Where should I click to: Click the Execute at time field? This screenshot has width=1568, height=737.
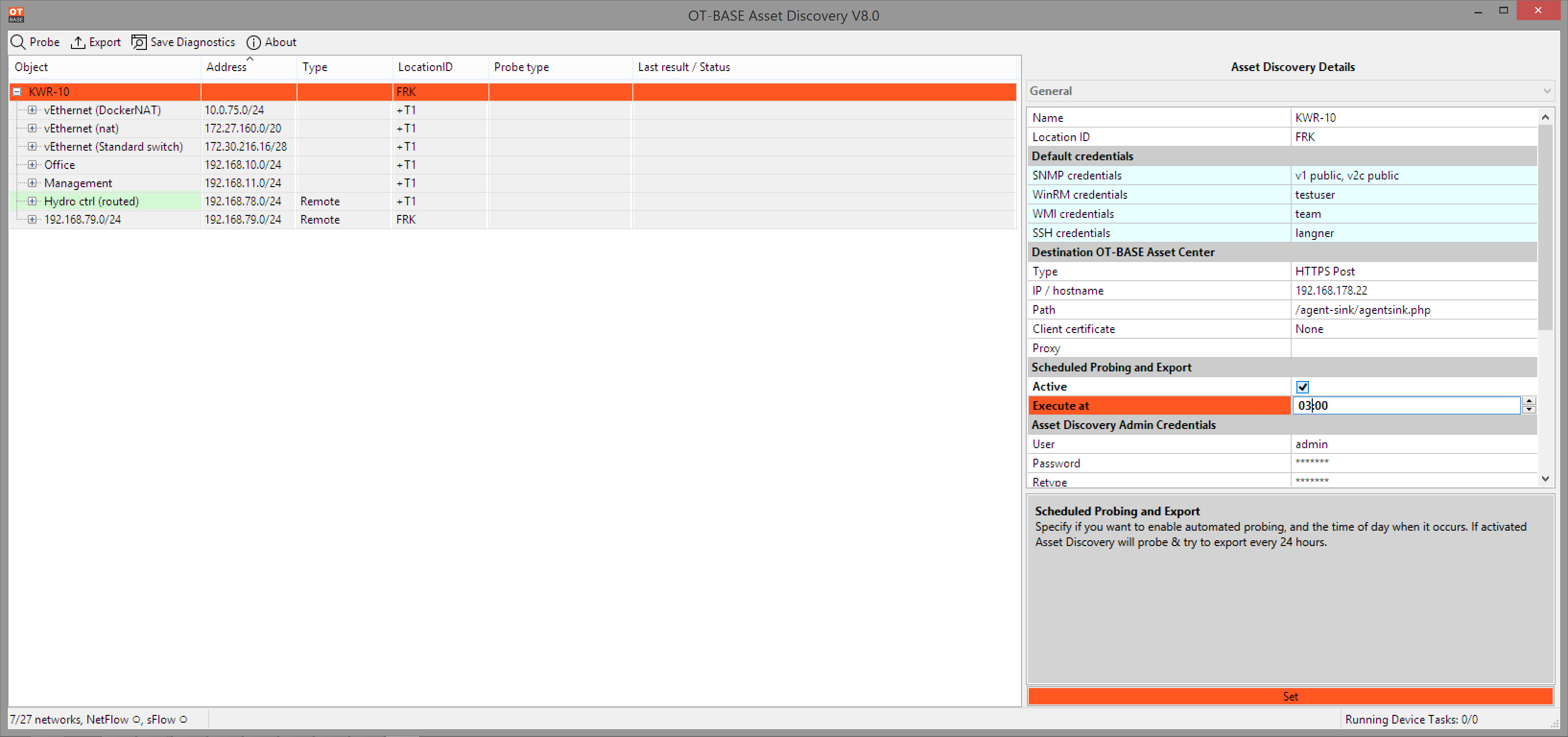click(x=1406, y=405)
